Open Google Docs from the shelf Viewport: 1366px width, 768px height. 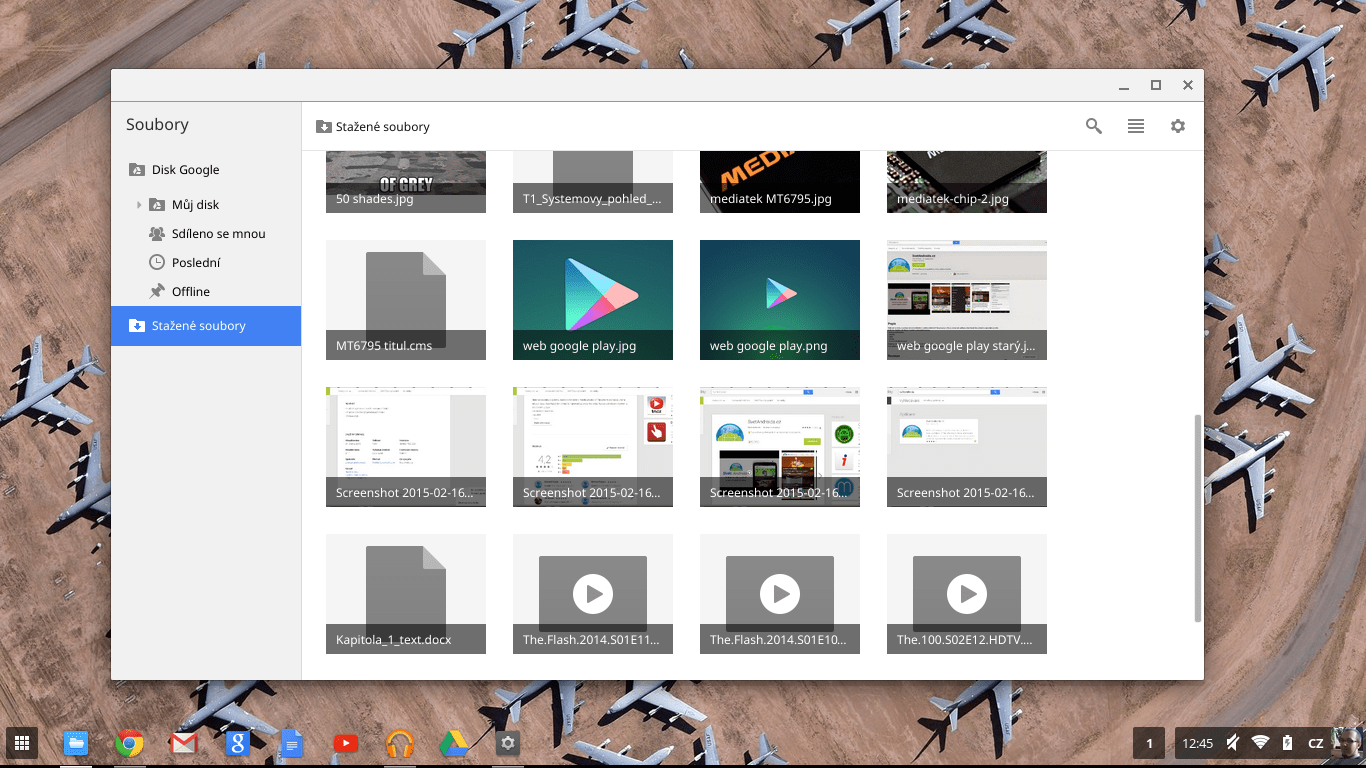coord(291,743)
